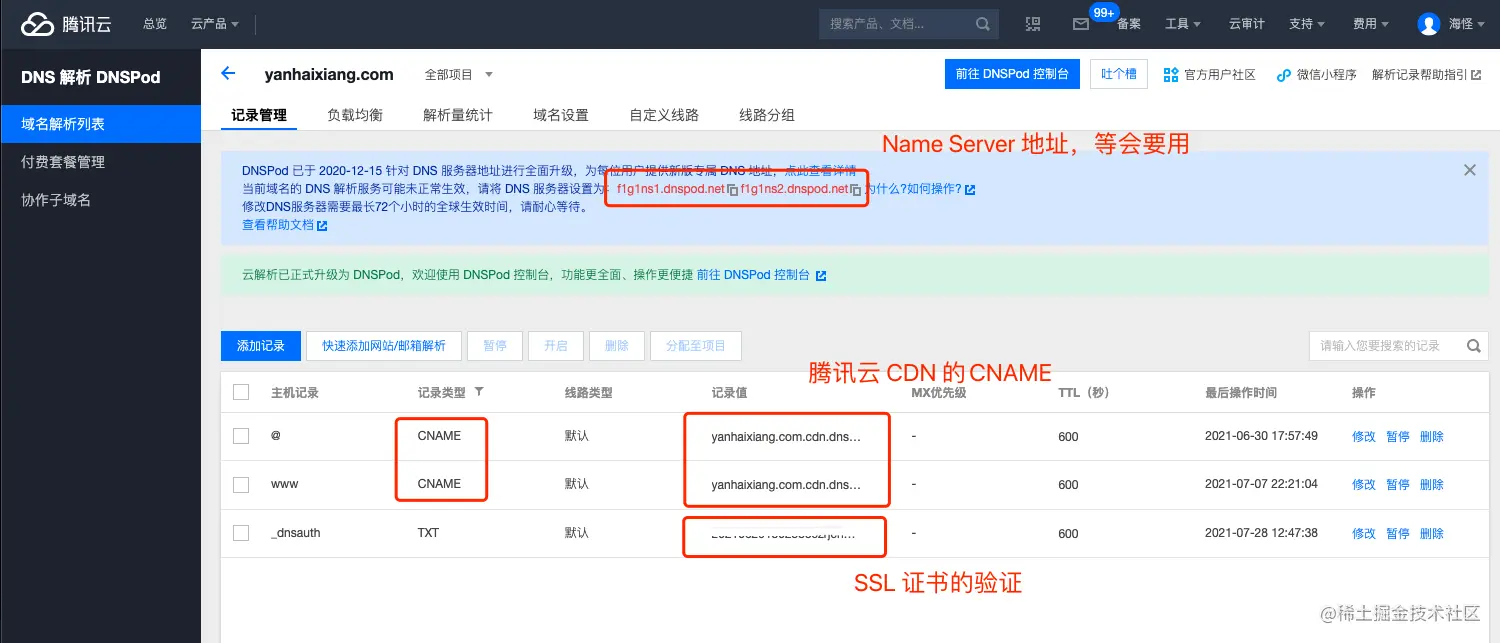
Task: Close the blue DNSPod upgrade notice
Action: (1470, 170)
